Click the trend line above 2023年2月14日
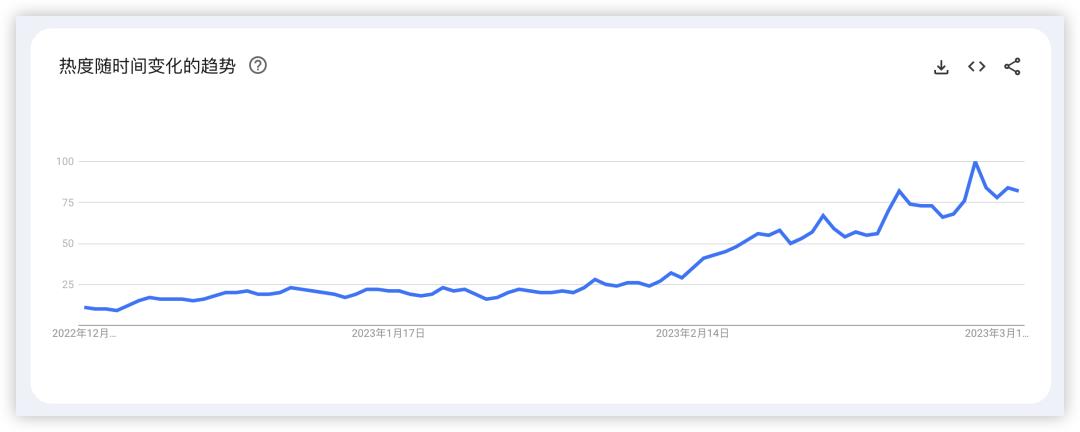The image size is (1080, 432). point(692,267)
